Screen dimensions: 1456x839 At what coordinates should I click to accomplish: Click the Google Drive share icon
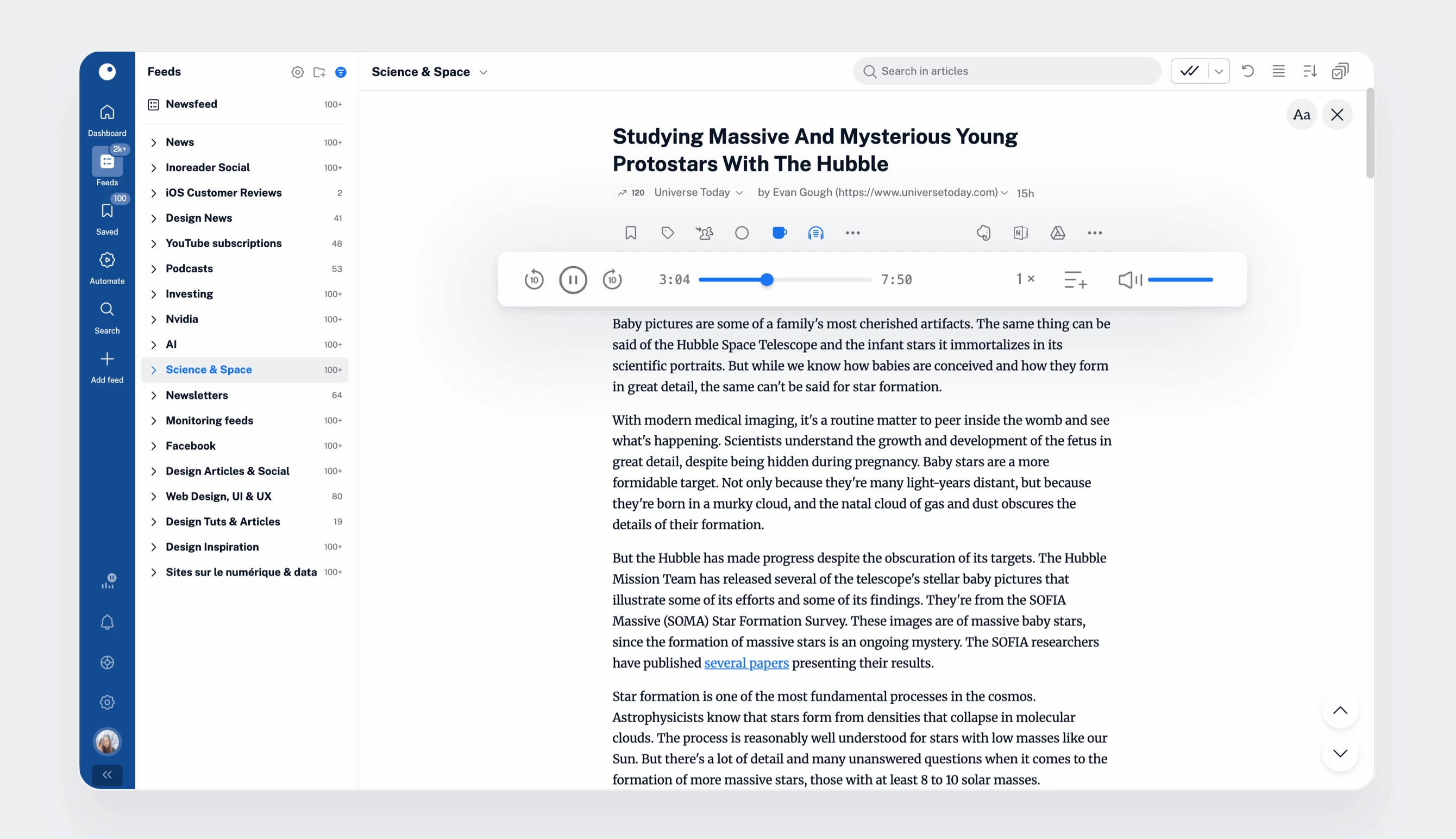(1057, 233)
